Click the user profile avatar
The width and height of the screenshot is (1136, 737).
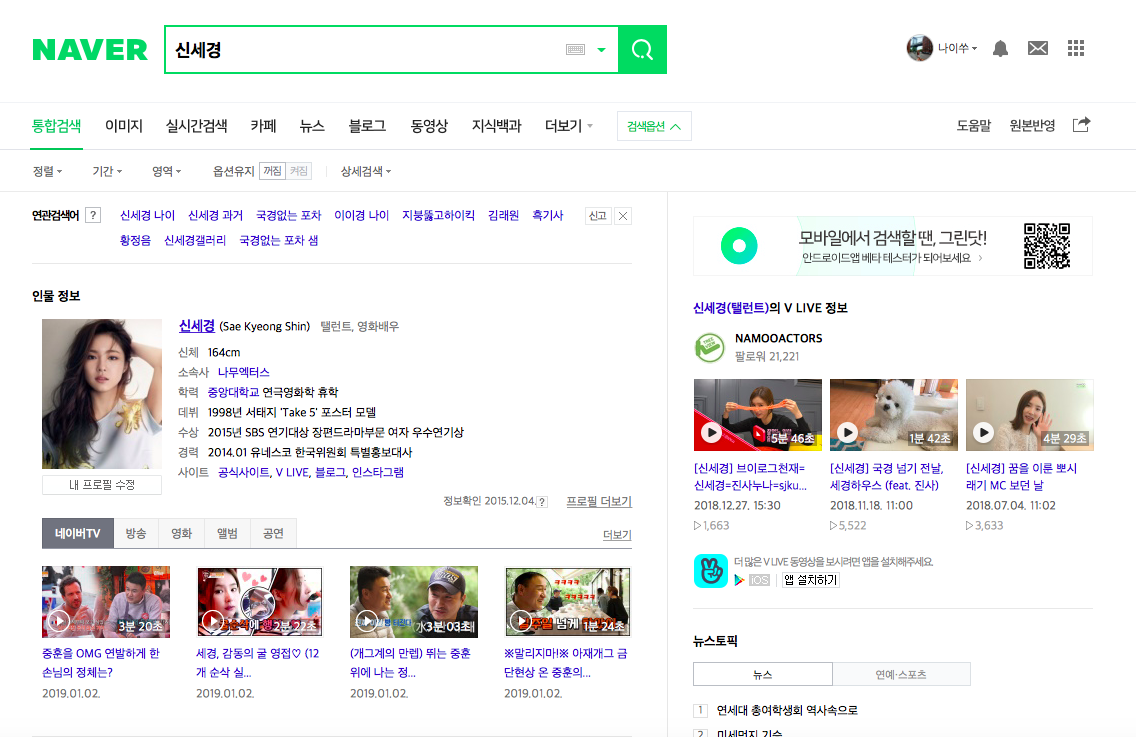pos(919,48)
